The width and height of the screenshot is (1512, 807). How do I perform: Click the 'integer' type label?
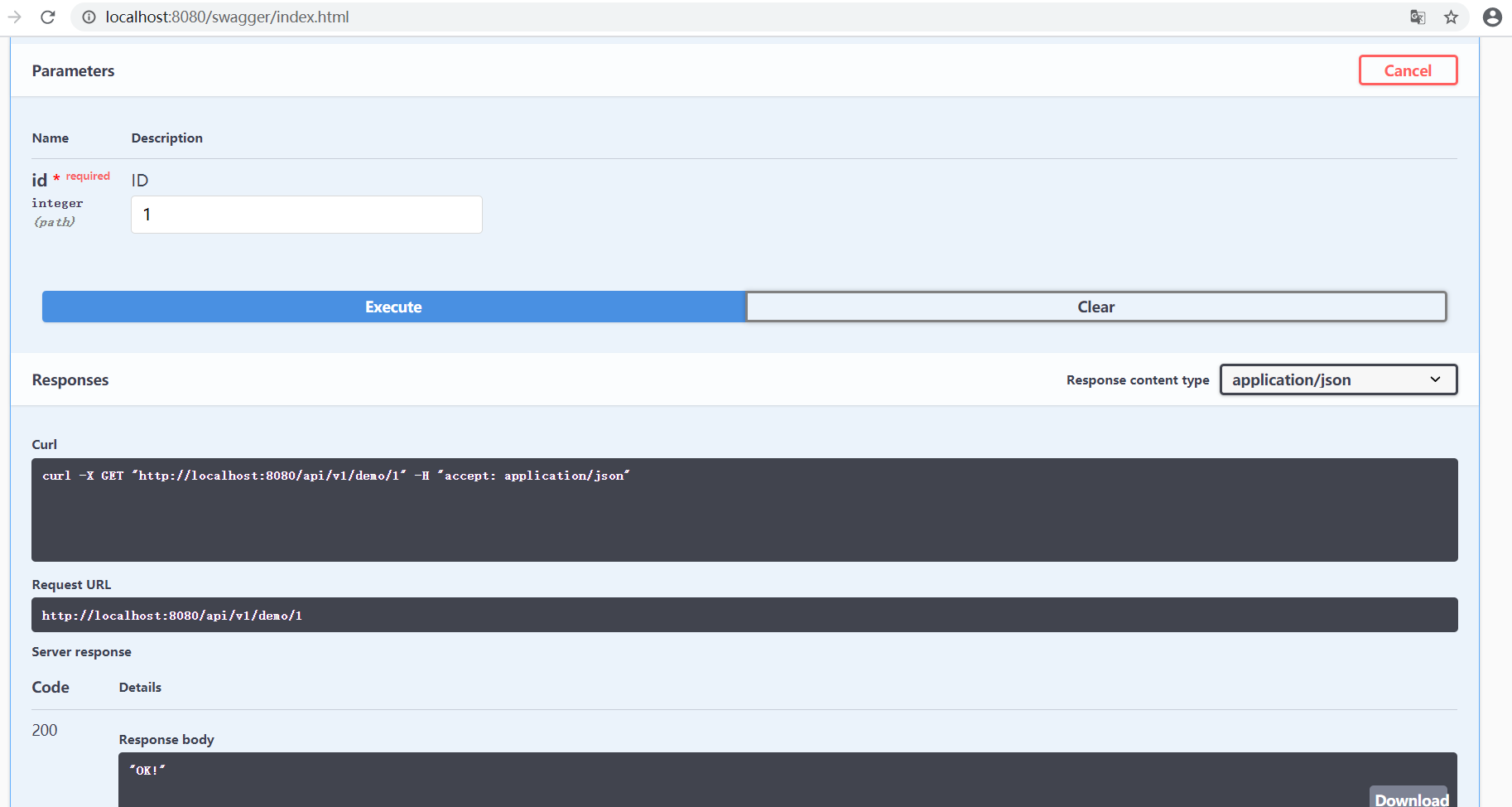pyautogui.click(x=57, y=203)
